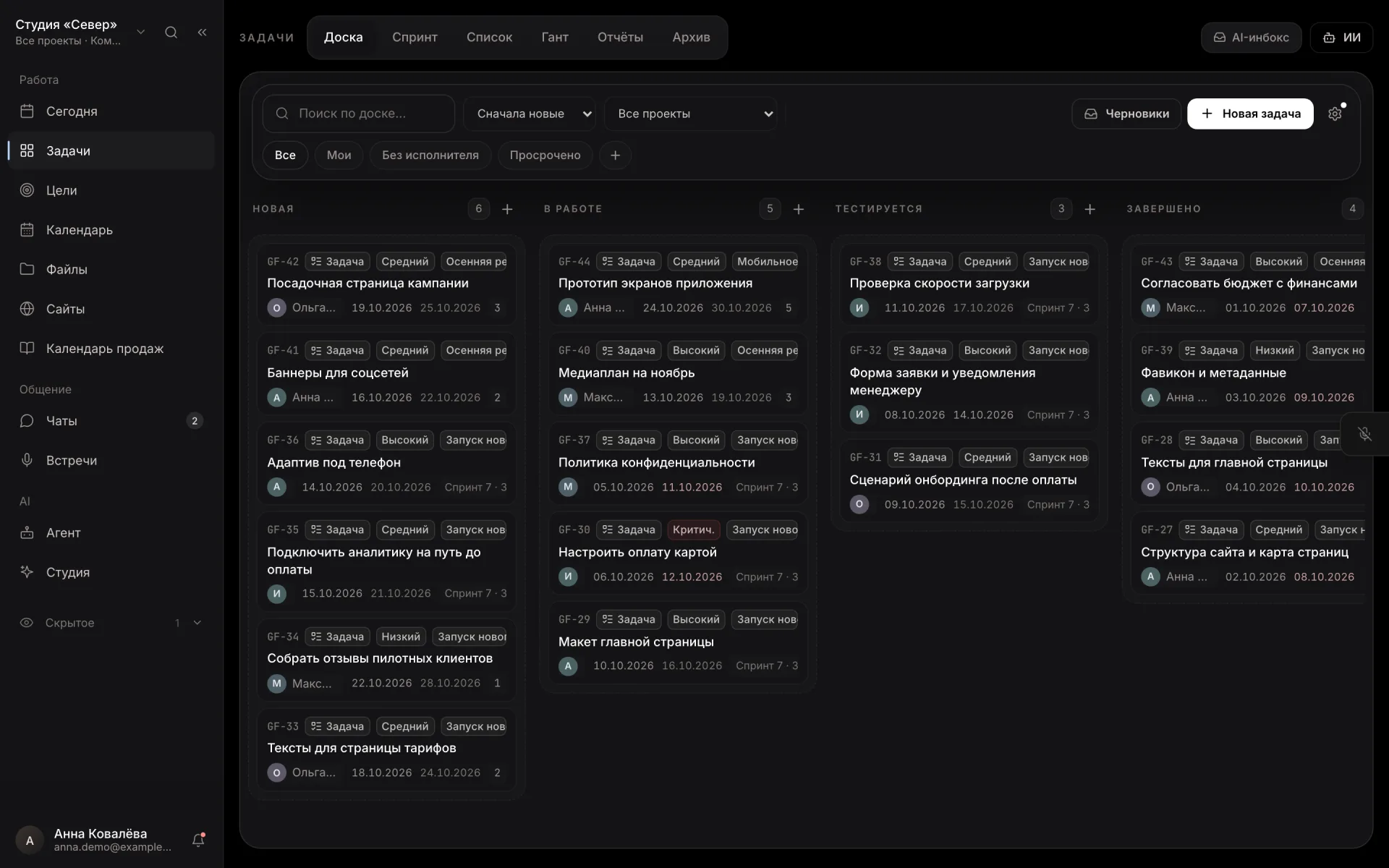
Task: Expand the Скрытое section
Action: point(111,623)
